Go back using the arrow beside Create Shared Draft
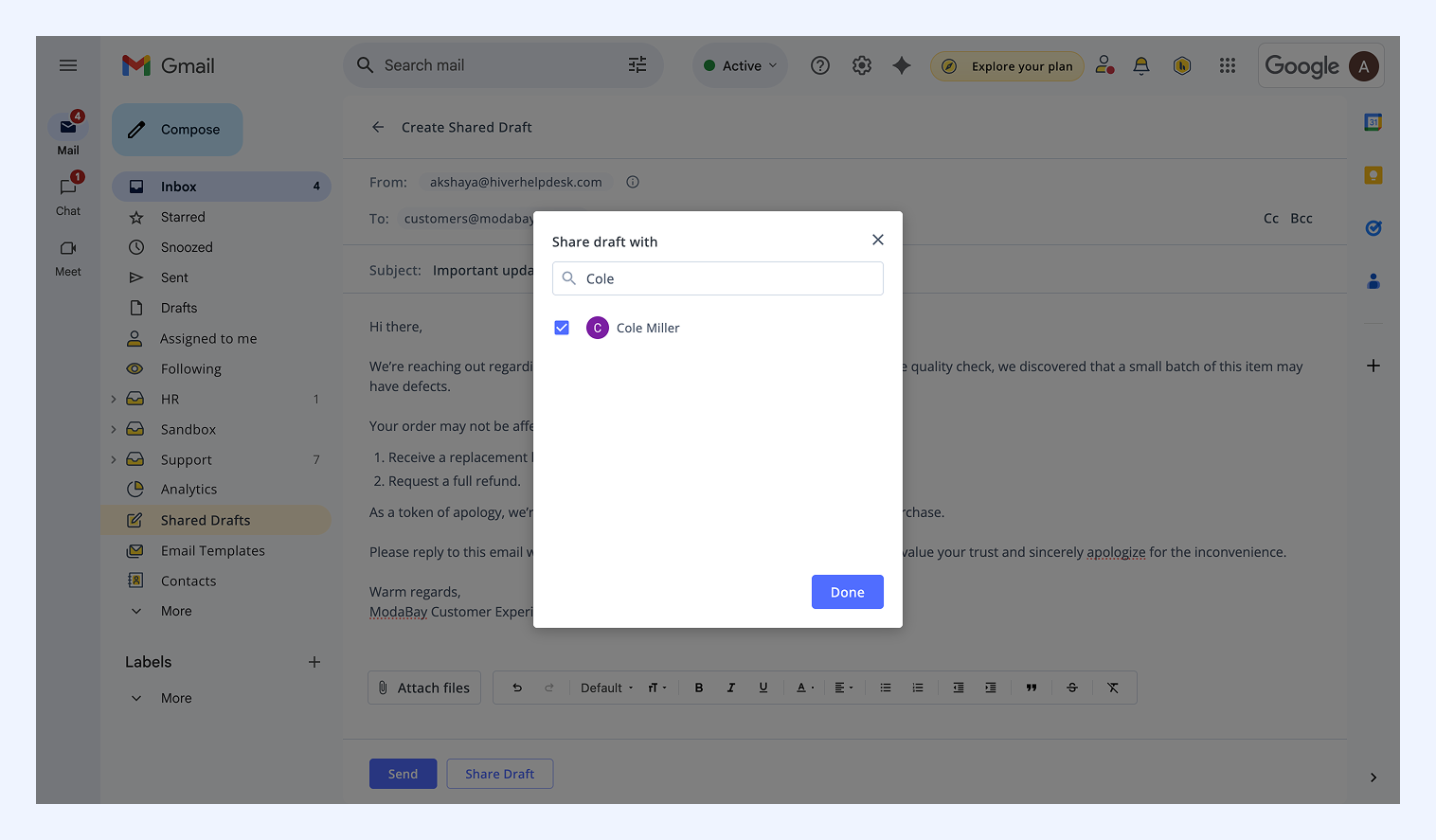 378,127
